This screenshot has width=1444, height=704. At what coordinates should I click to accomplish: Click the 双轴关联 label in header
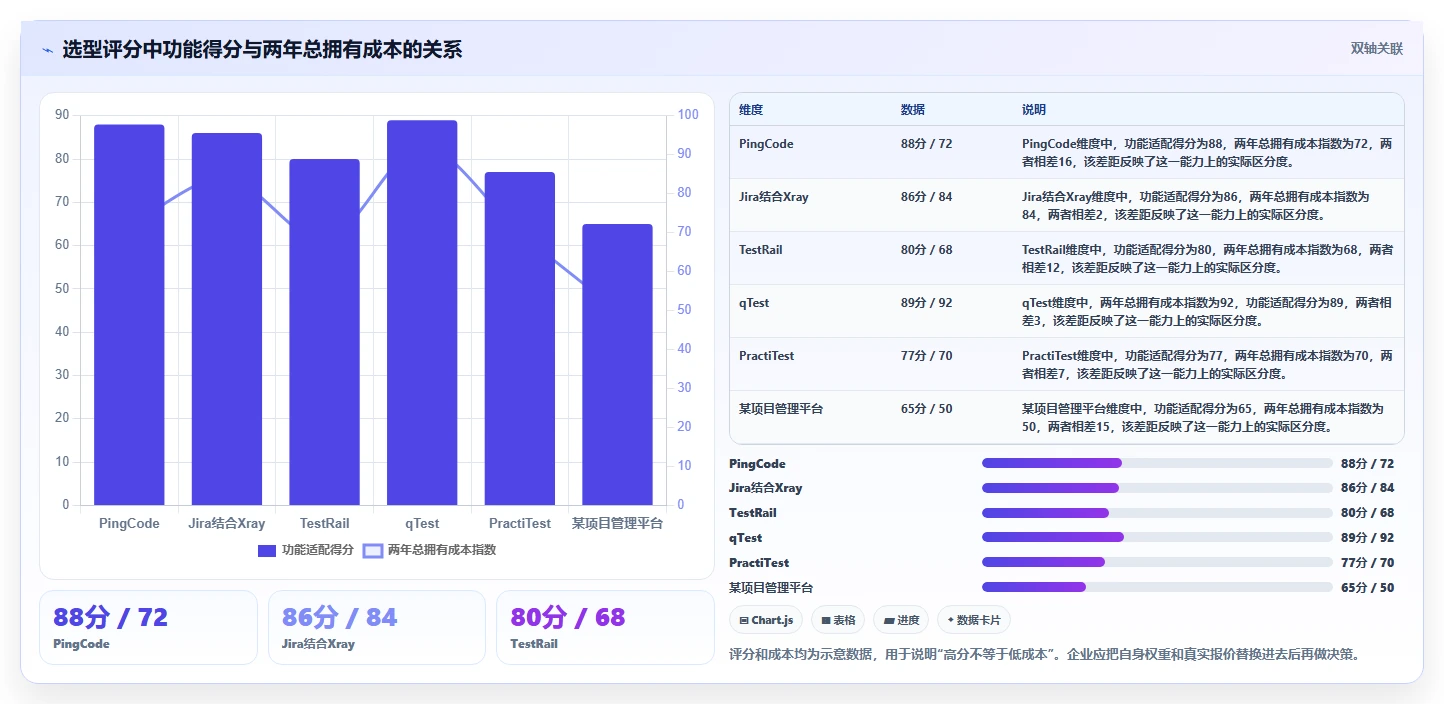coord(1377,49)
